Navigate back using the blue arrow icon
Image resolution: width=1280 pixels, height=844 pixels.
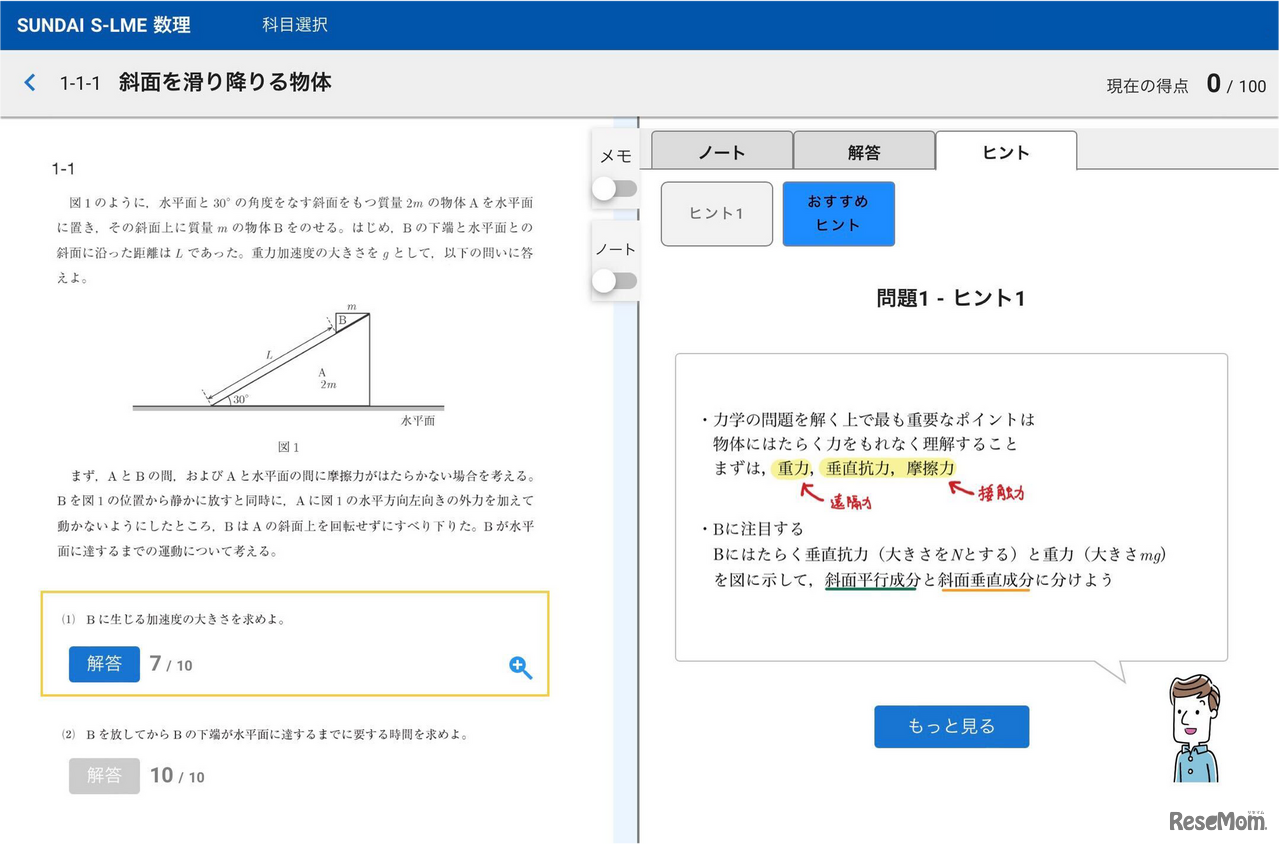28,84
